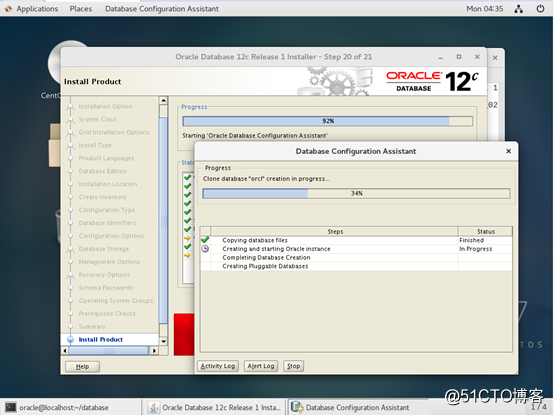Click the Activity Log button
The image size is (554, 415).
point(218,366)
